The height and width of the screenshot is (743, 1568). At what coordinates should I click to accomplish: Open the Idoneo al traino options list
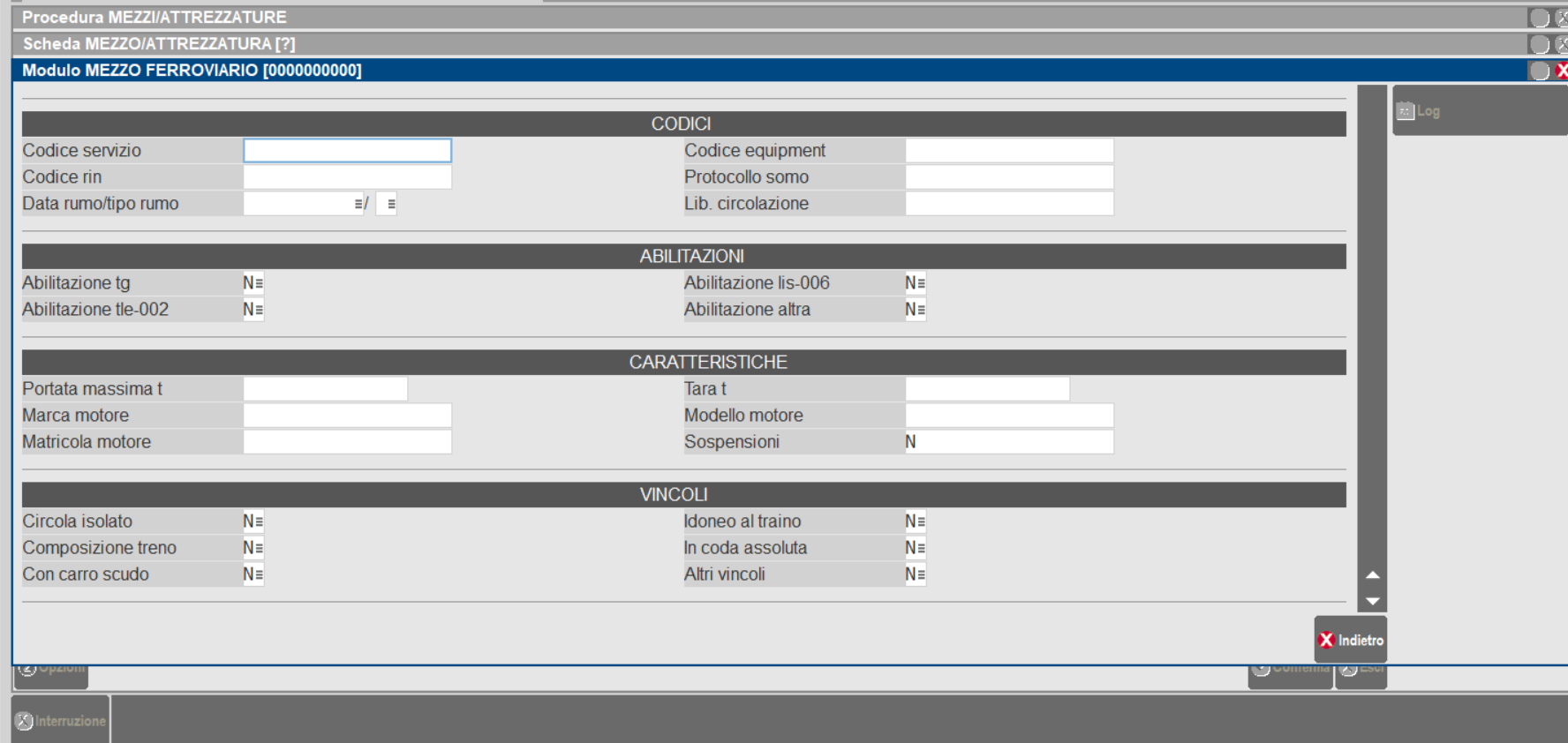921,522
